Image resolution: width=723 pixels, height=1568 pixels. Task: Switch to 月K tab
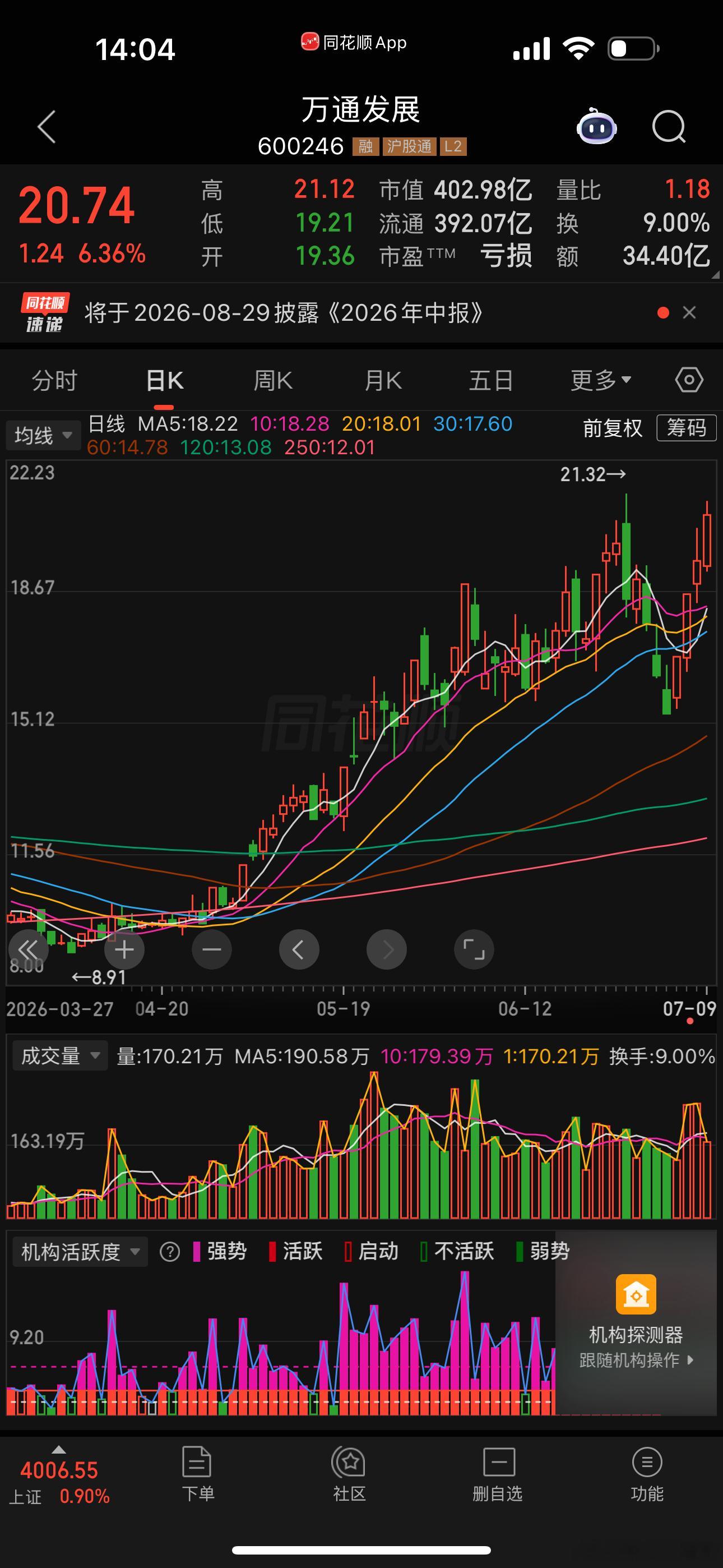pyautogui.click(x=383, y=380)
